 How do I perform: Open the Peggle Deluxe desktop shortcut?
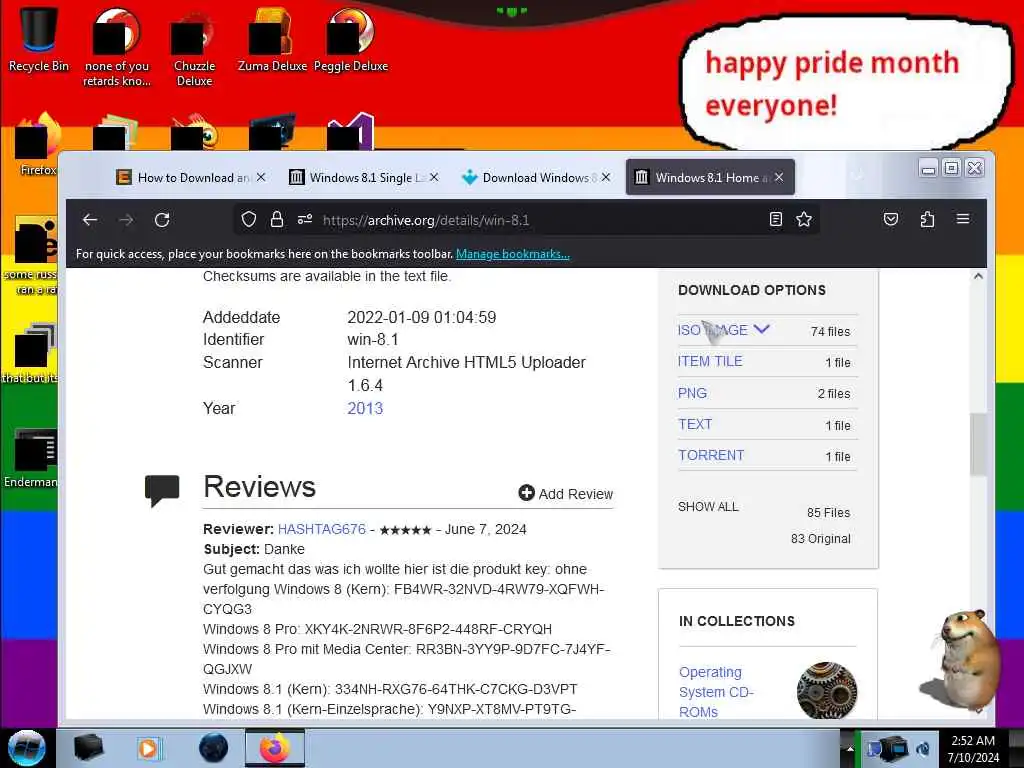(351, 39)
